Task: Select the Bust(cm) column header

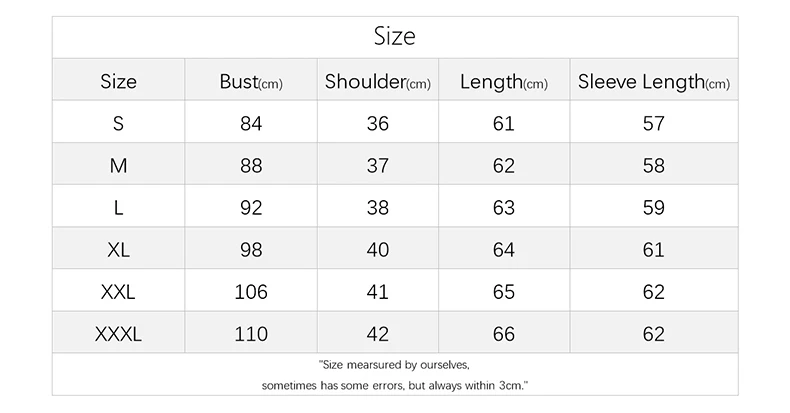Action: pos(251,82)
